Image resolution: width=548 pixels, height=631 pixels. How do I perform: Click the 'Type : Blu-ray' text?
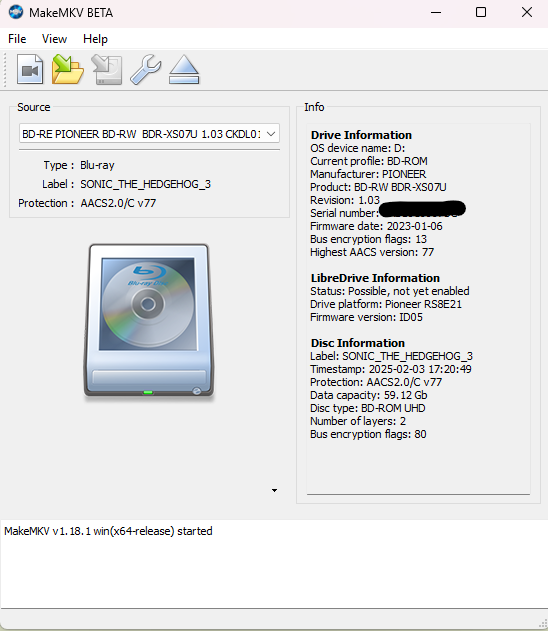[x=79, y=165]
